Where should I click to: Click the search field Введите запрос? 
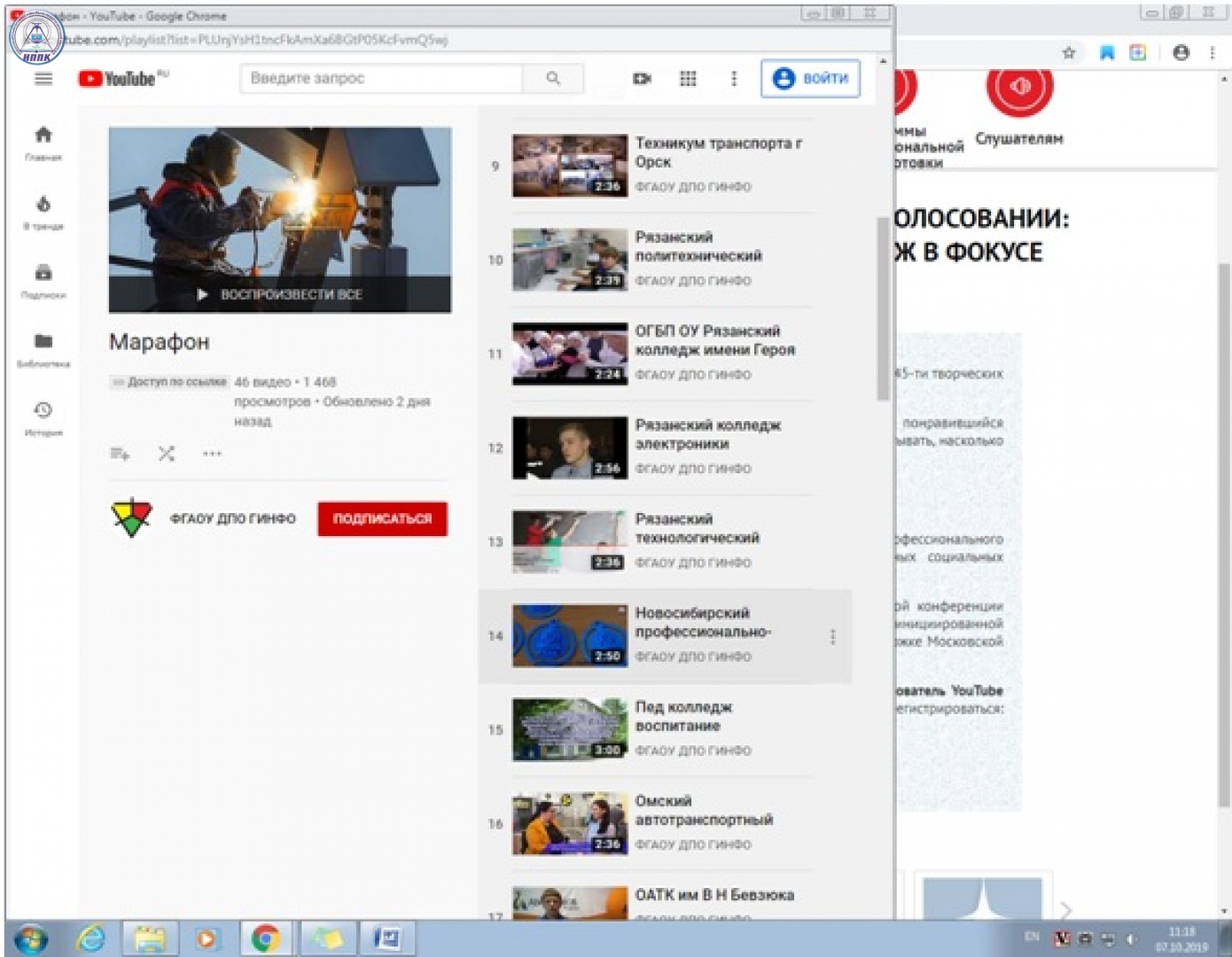pos(381,78)
